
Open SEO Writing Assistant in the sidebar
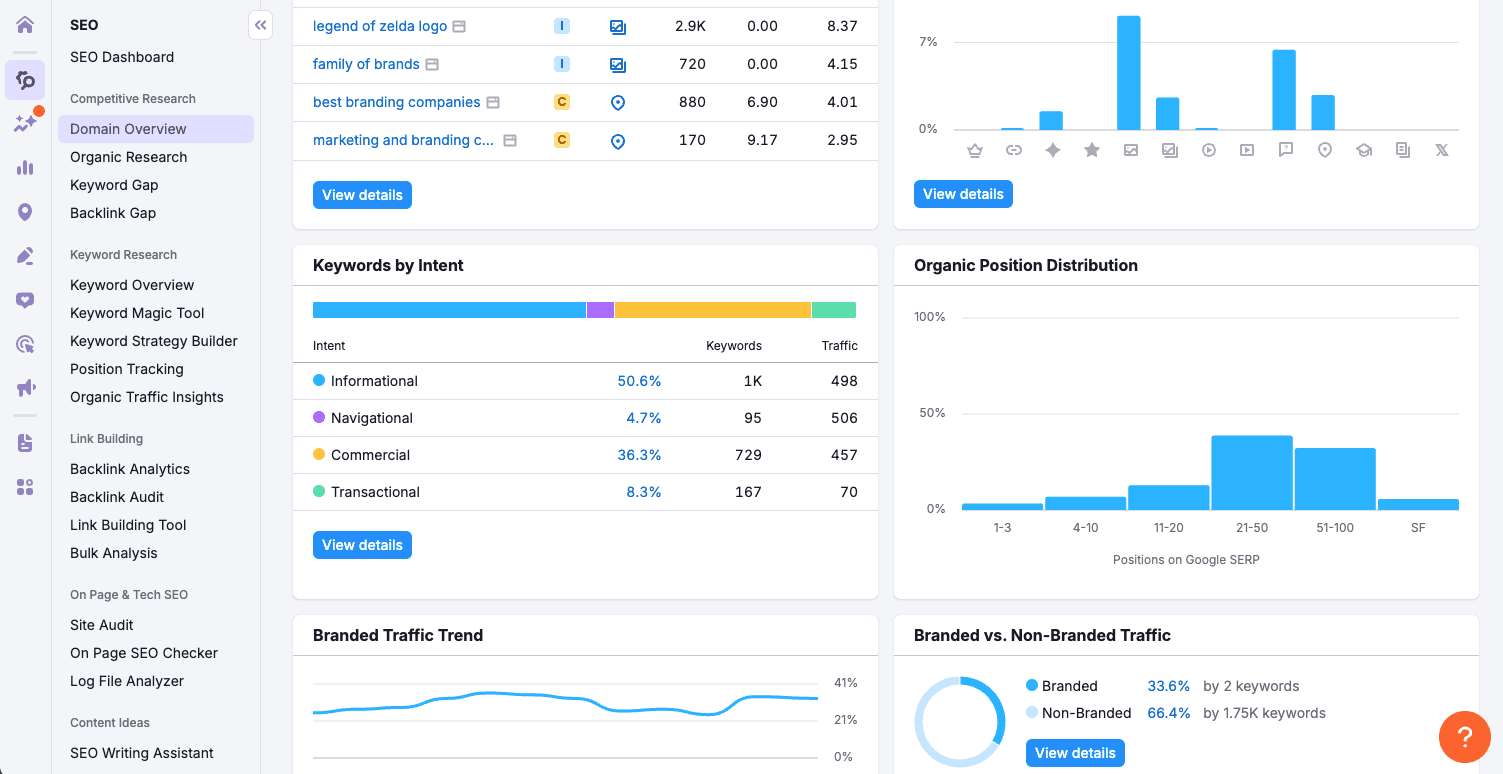coord(142,753)
